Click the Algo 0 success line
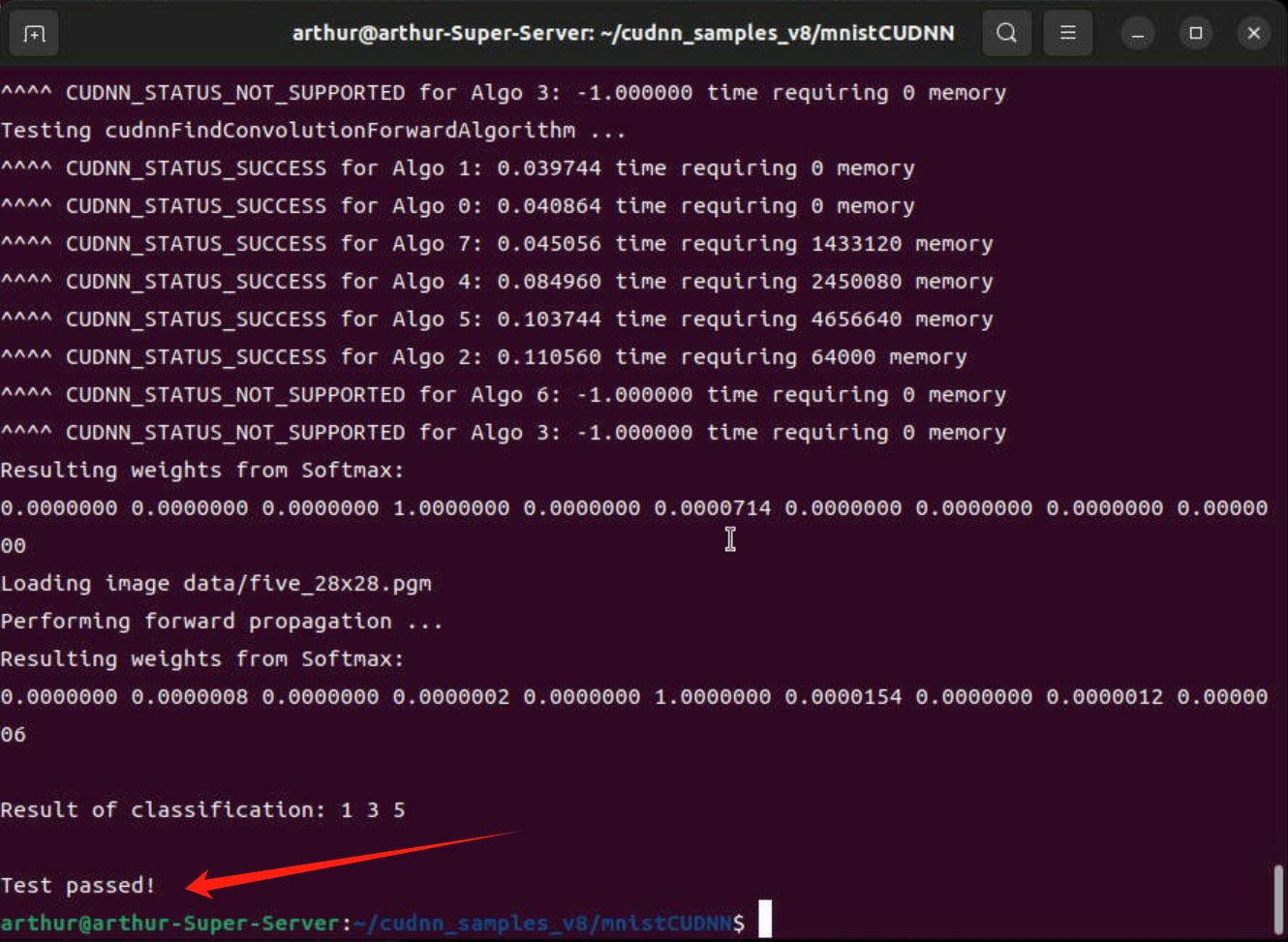The image size is (1288, 942). tap(457, 206)
